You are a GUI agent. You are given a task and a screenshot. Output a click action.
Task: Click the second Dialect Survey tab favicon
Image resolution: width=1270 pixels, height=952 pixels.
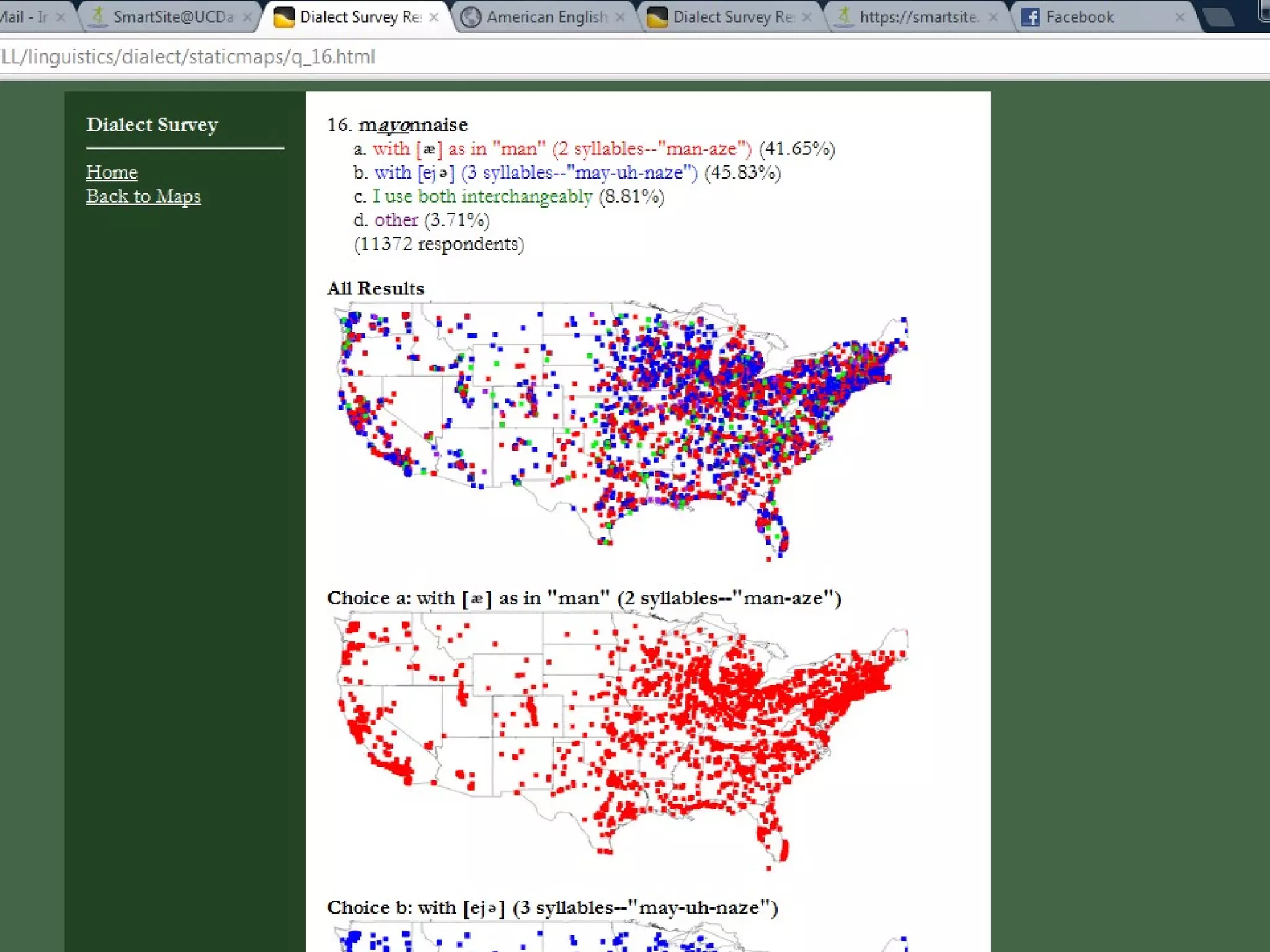point(657,17)
